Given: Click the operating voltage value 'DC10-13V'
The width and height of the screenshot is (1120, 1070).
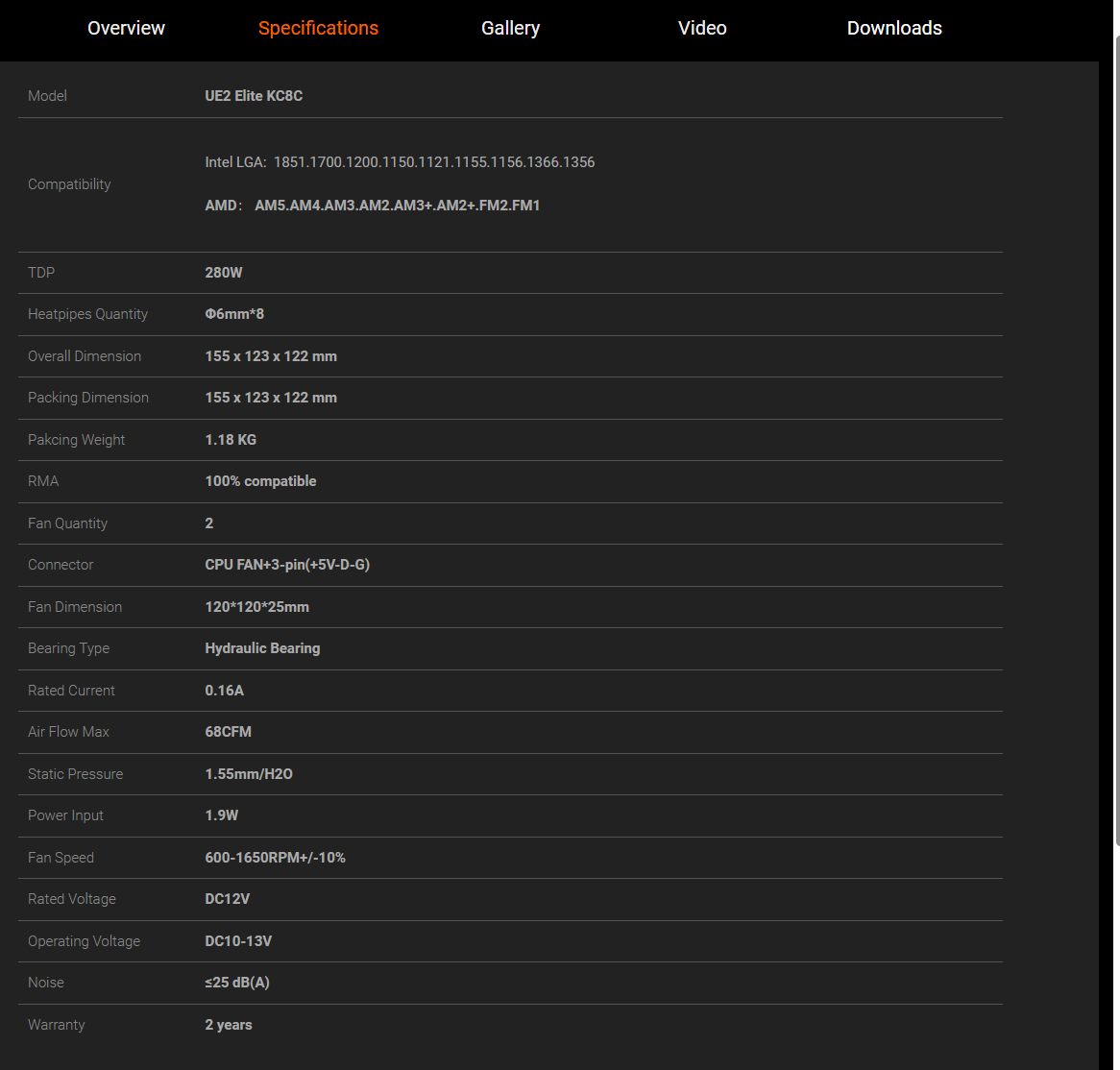Looking at the screenshot, I should 238,941.
